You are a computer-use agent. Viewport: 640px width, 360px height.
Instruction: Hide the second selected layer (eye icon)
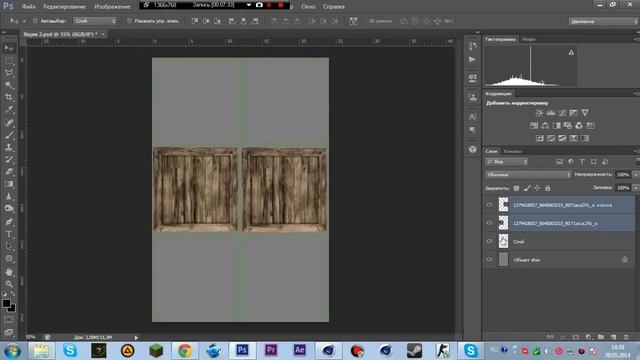pyautogui.click(x=489, y=223)
